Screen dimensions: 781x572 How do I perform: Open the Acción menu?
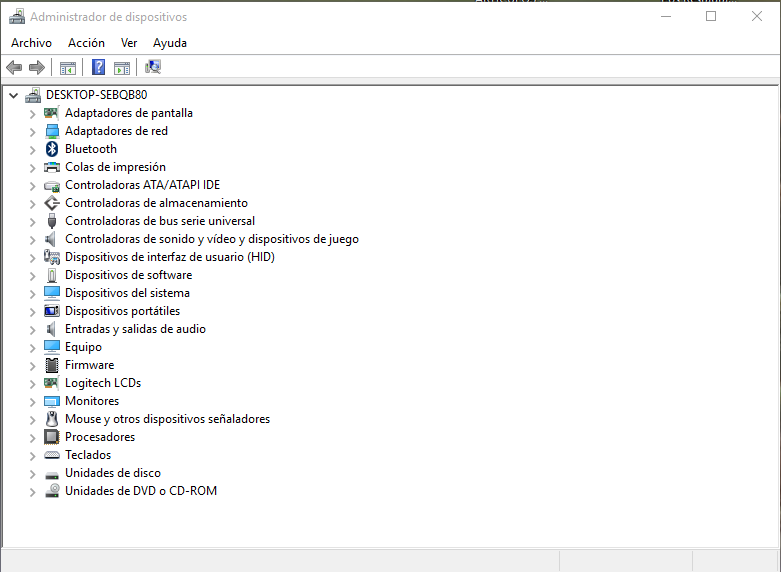click(x=86, y=43)
